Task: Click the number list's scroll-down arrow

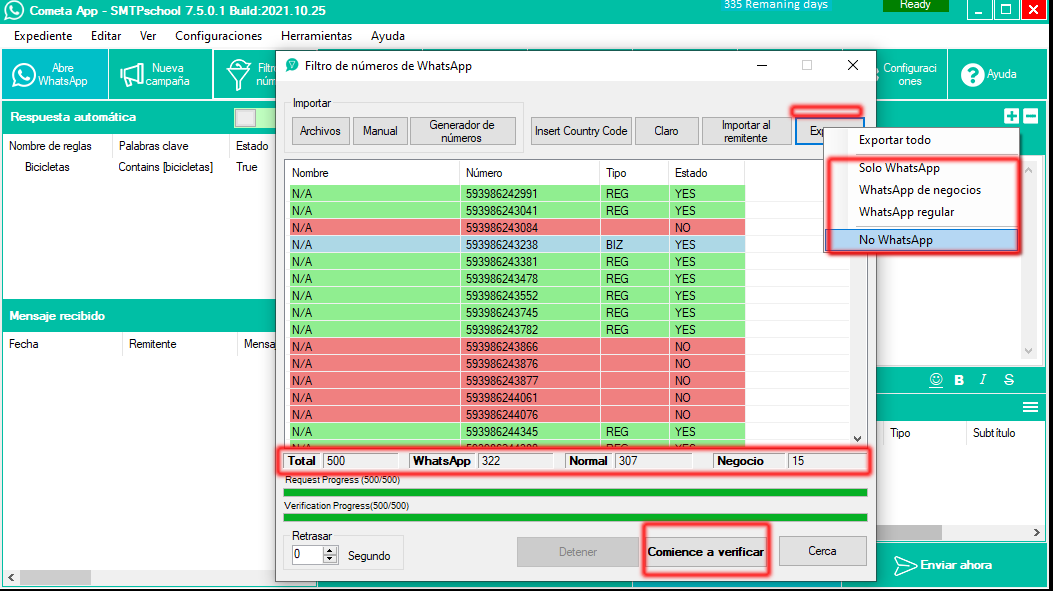Action: click(x=858, y=439)
